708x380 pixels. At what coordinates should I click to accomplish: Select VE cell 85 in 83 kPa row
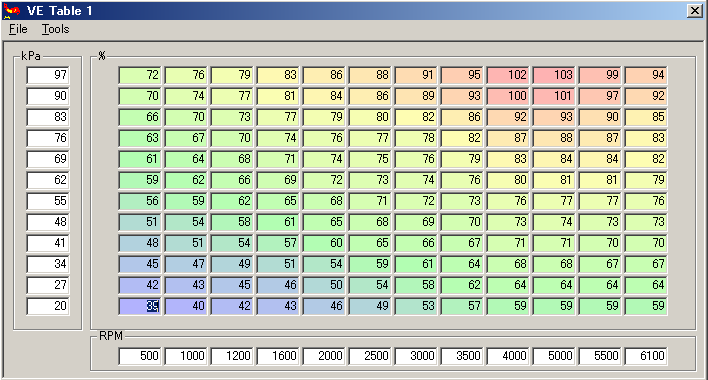(647, 117)
